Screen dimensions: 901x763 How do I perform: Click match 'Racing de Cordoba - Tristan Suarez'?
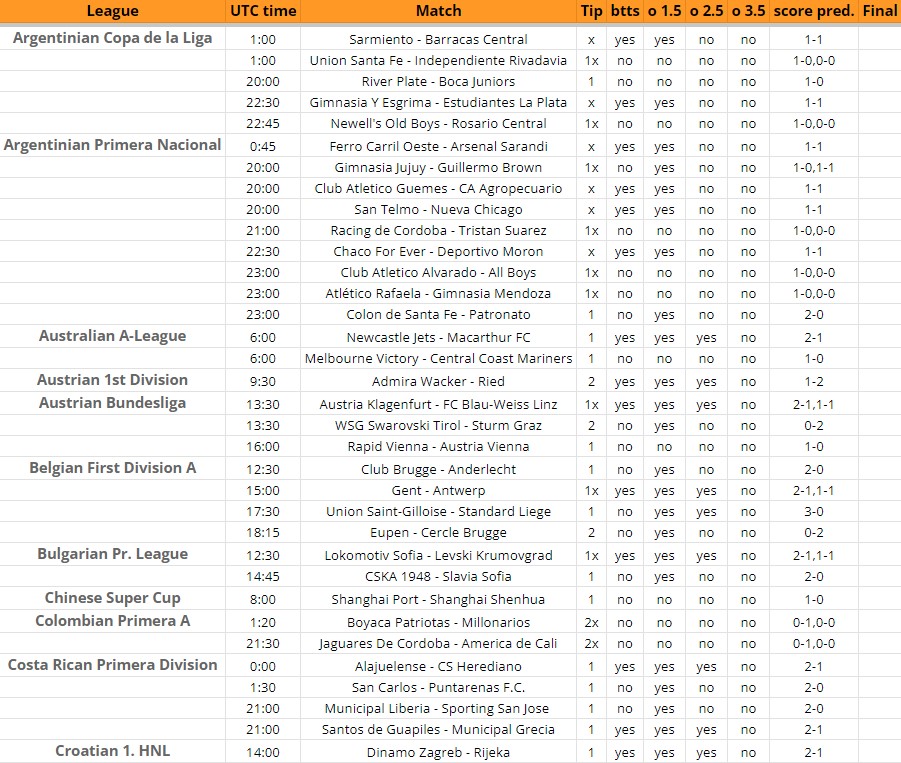(438, 230)
